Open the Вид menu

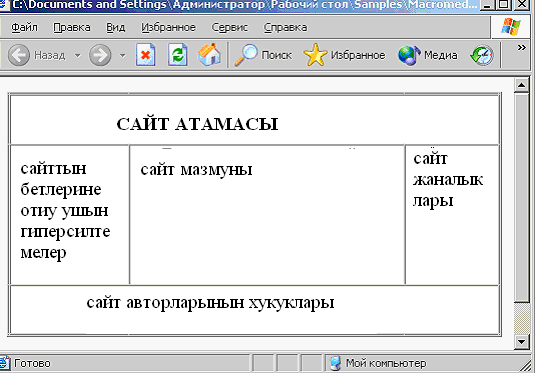click(x=115, y=27)
